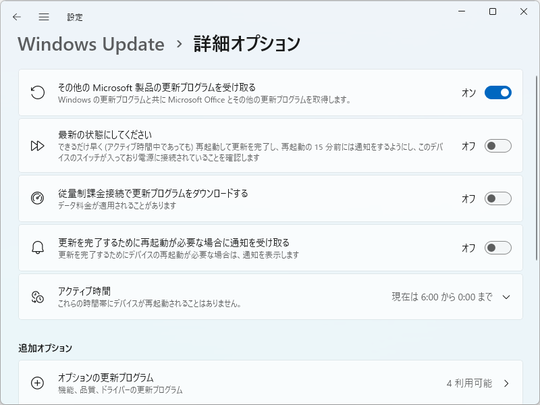Expand the アクティブ時間 chevron
The height and width of the screenshot is (405, 540).
coord(506,297)
